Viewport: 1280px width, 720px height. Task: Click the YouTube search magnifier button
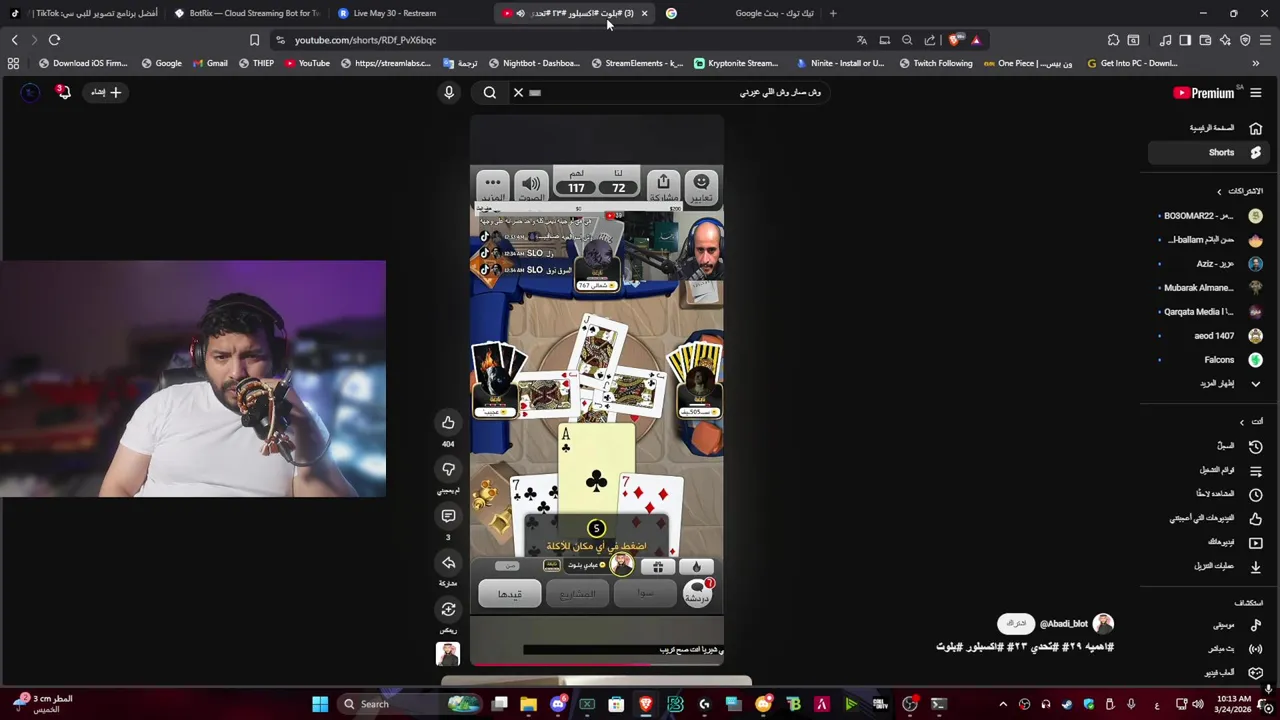coord(490,92)
